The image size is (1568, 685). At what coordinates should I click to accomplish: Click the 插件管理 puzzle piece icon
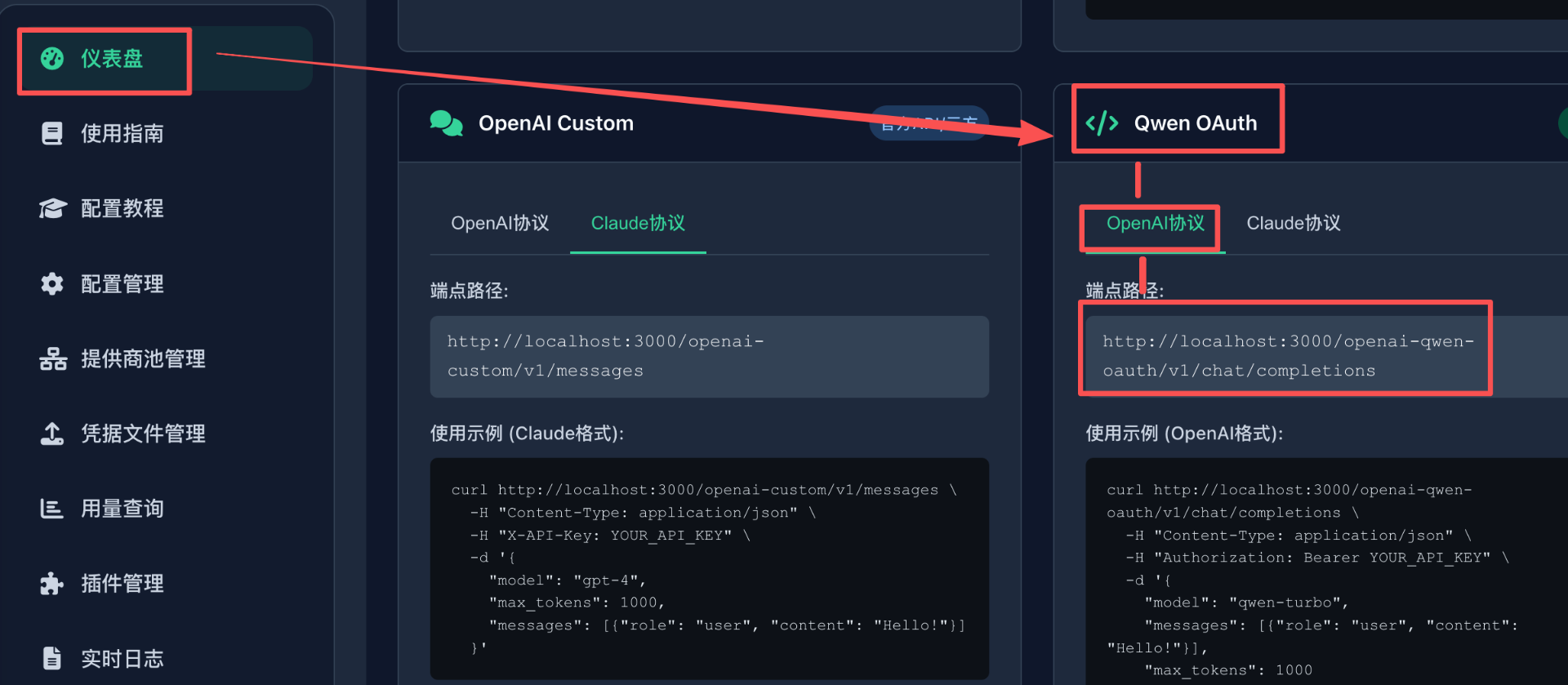coord(52,584)
